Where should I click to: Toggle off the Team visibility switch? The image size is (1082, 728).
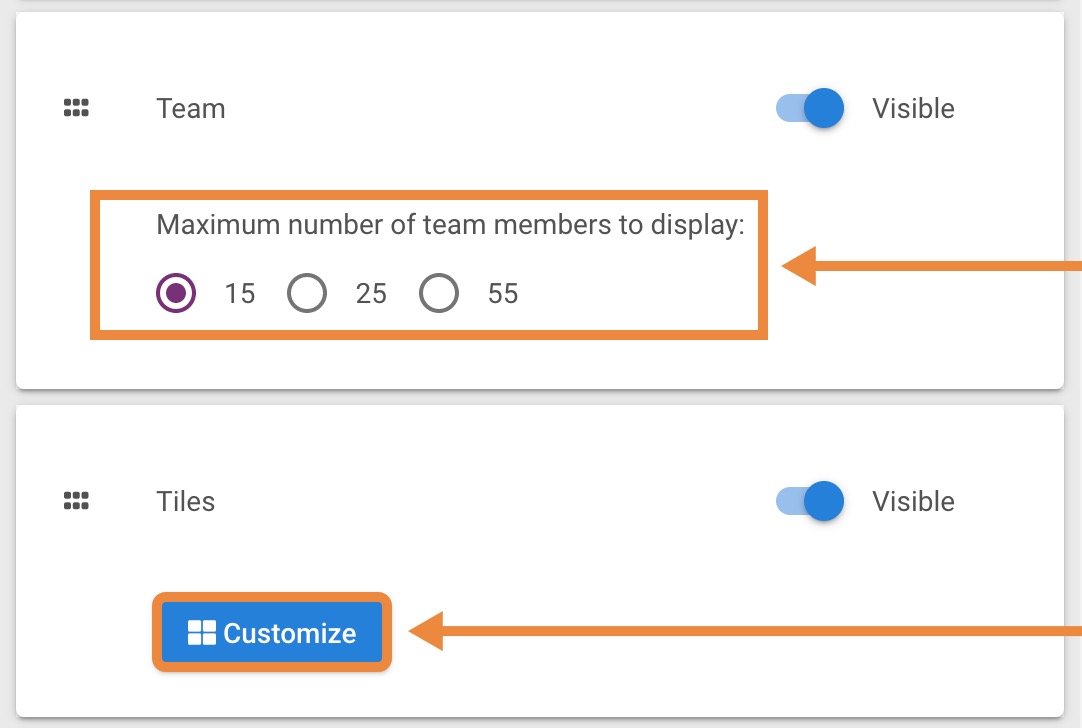(811, 108)
